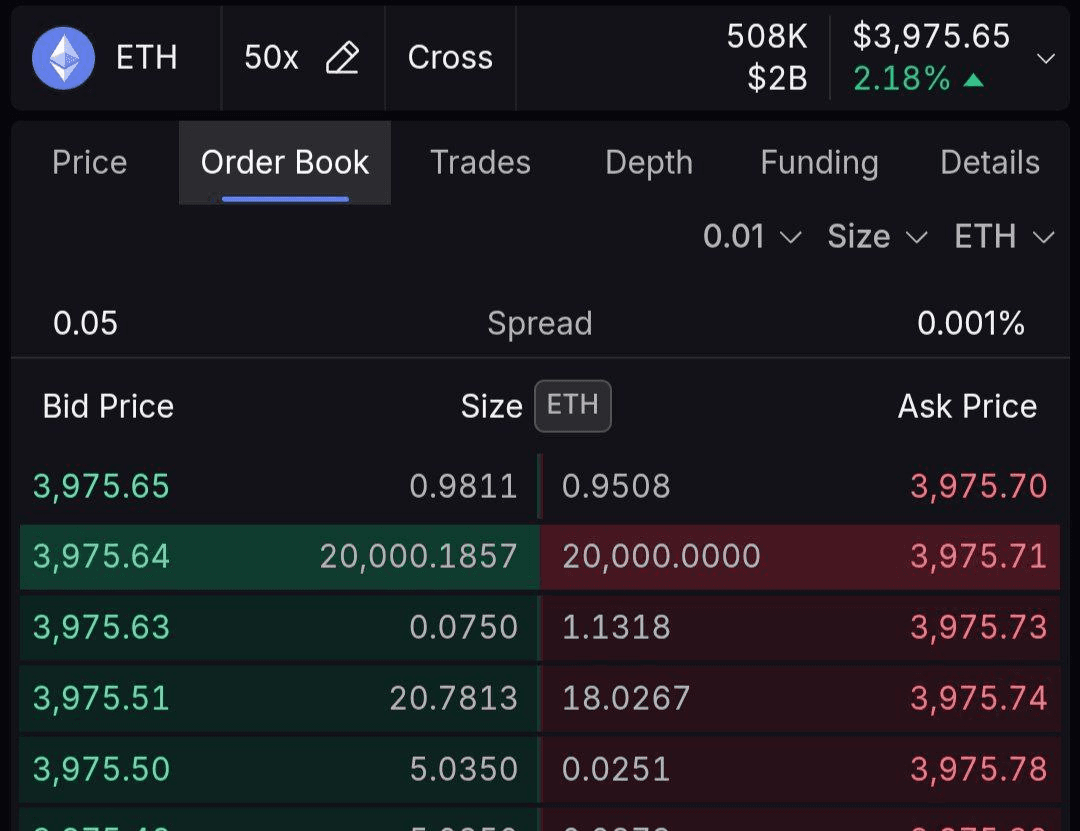Click the leverage edit pencil icon
Screen dimensions: 1080x831
click(343, 58)
